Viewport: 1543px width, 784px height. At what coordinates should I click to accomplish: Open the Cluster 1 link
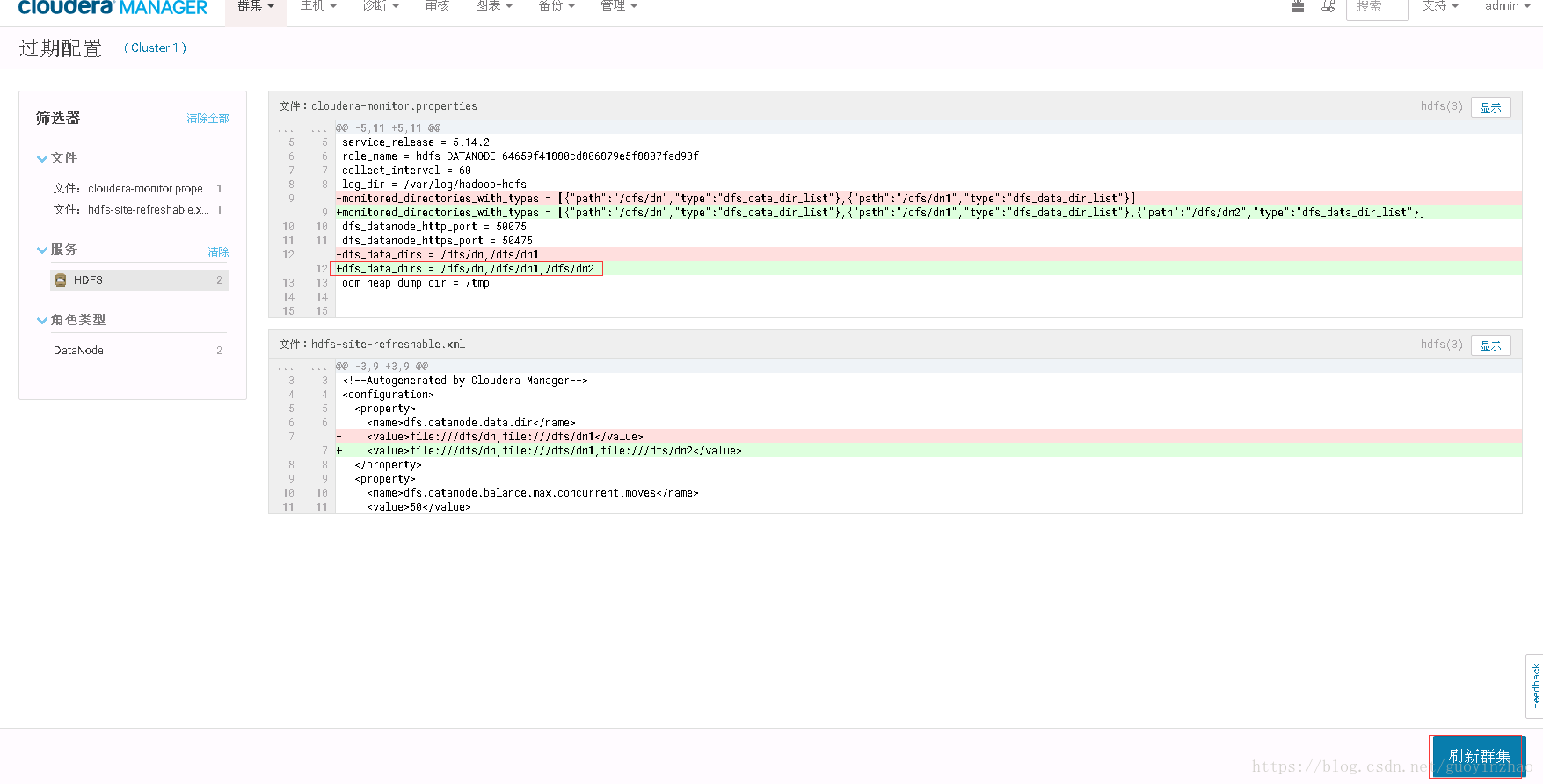(x=156, y=48)
